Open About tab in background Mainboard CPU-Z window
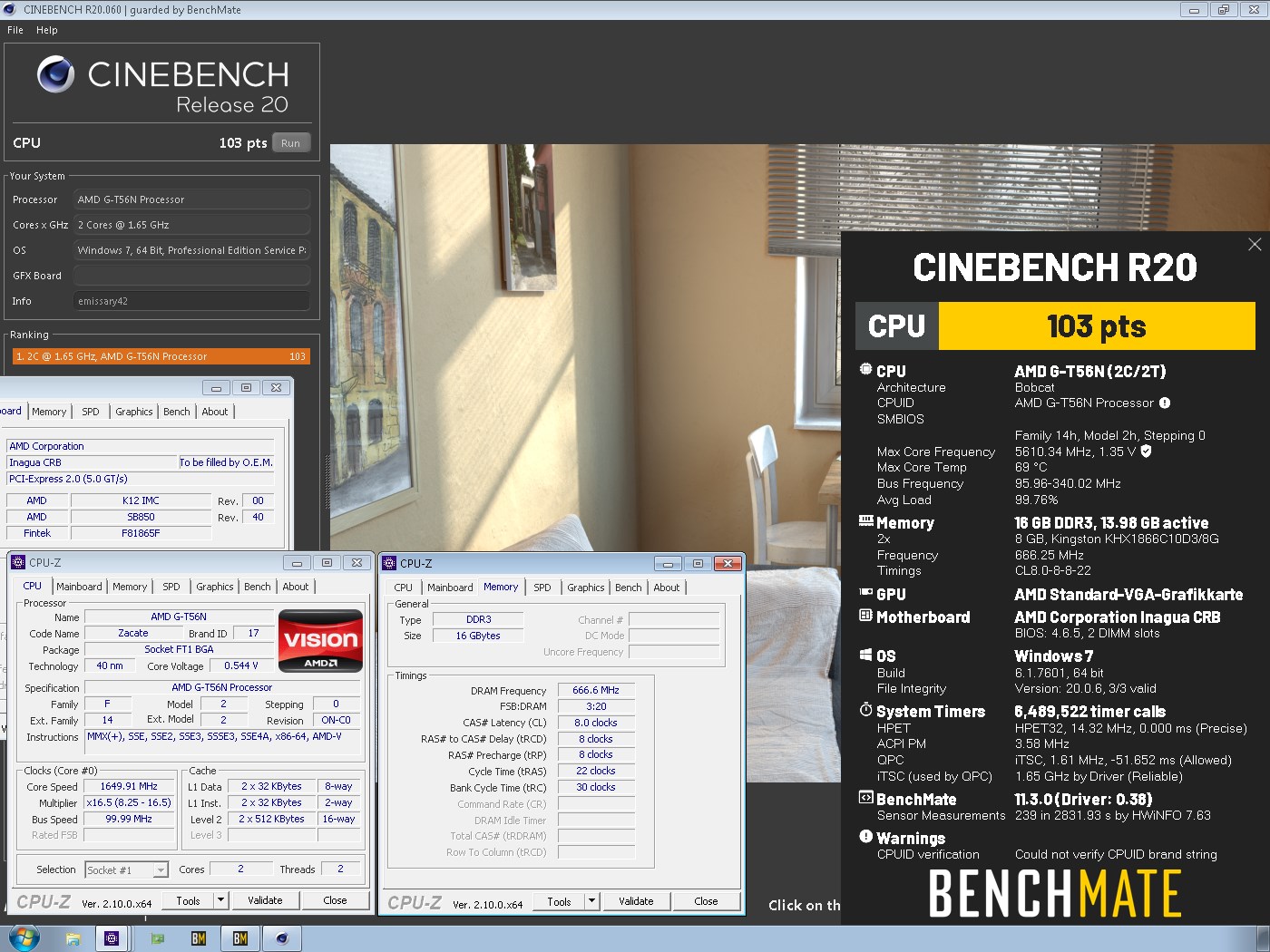 click(x=215, y=412)
